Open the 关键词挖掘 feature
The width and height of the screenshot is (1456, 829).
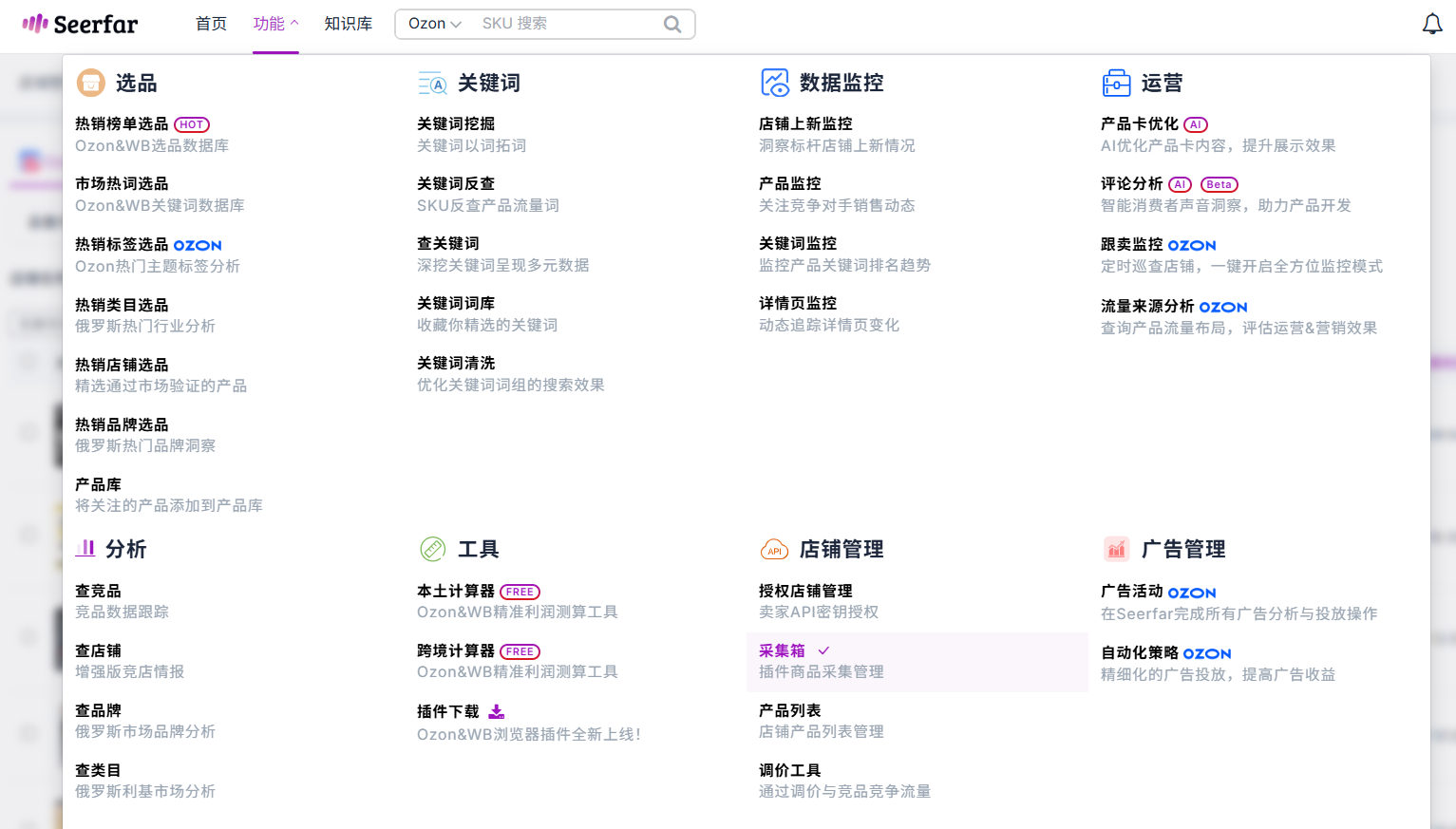click(456, 124)
